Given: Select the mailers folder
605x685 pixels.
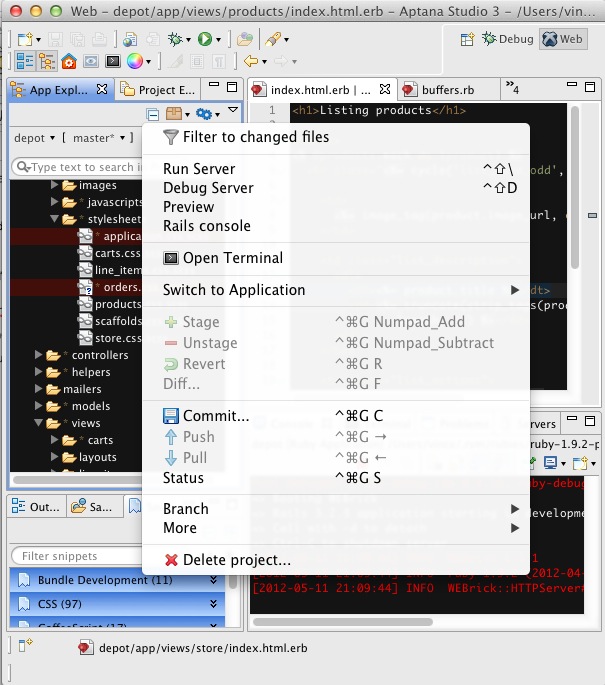Looking at the screenshot, I should (x=82, y=389).
